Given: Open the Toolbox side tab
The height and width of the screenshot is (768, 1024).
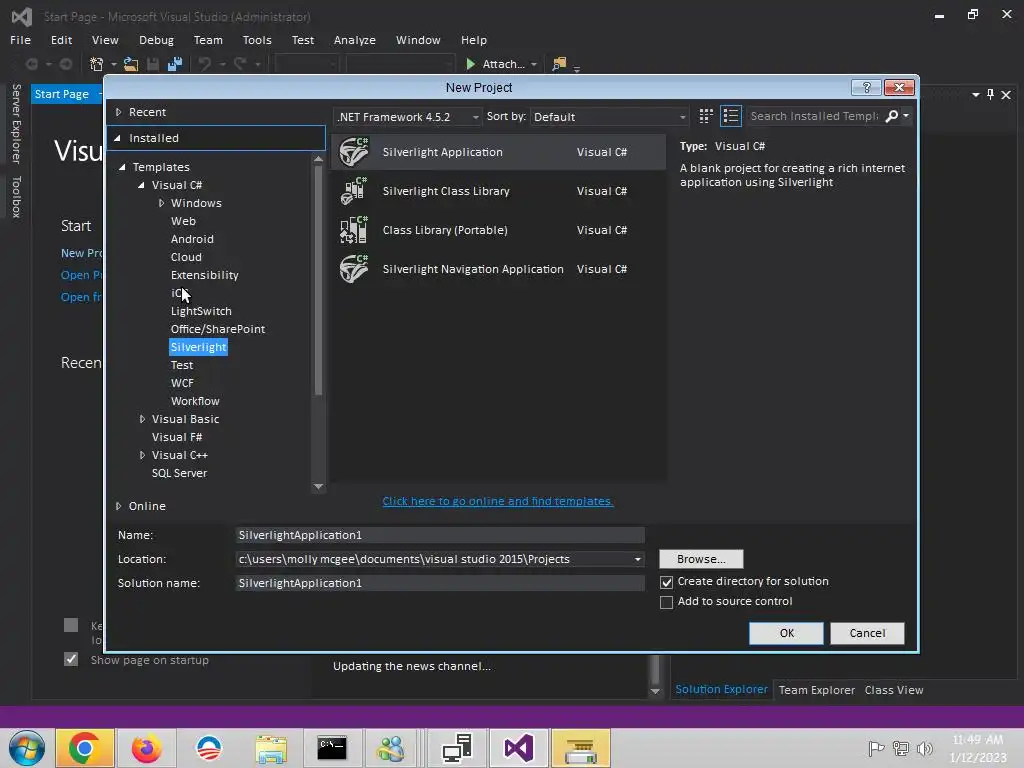Looking at the screenshot, I should [16, 197].
